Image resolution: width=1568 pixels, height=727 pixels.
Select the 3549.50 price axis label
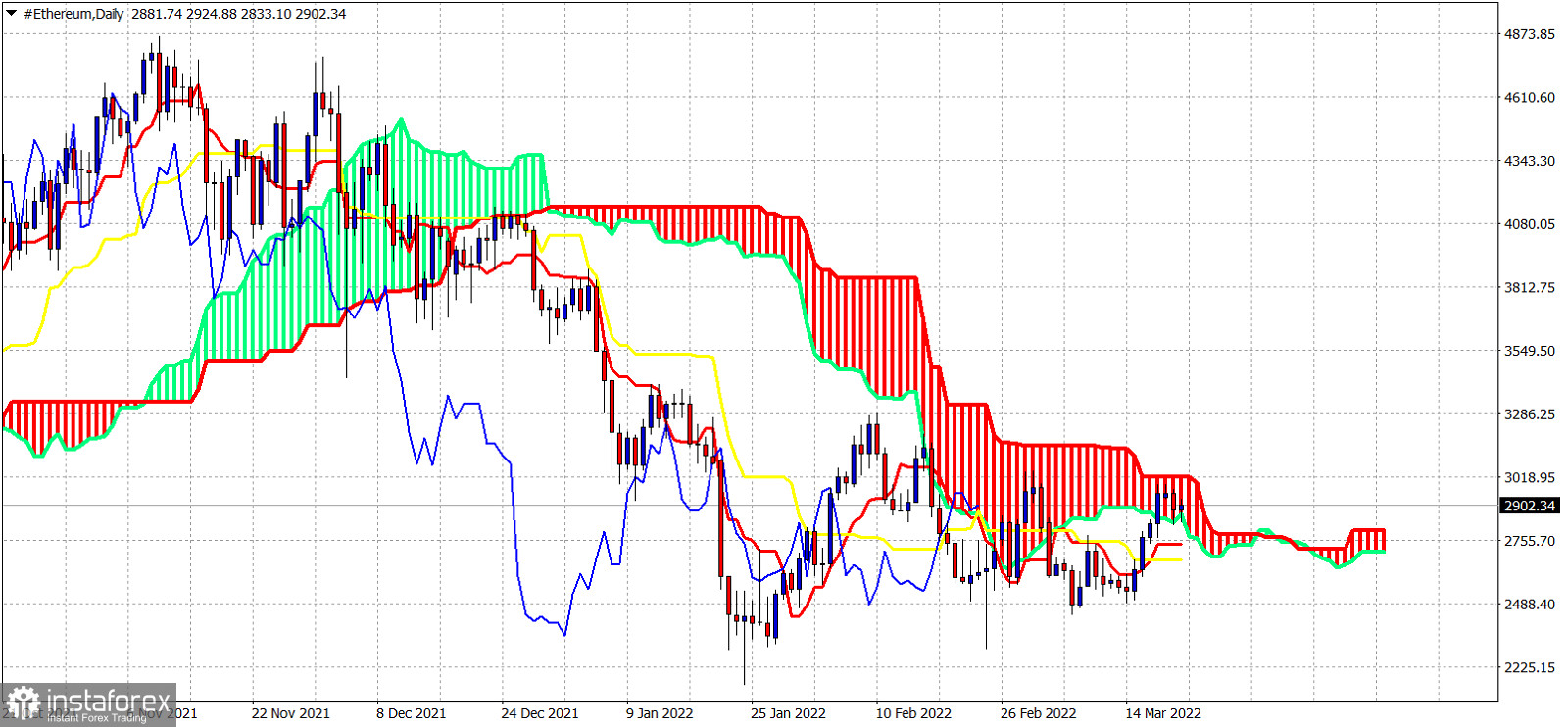1530,351
